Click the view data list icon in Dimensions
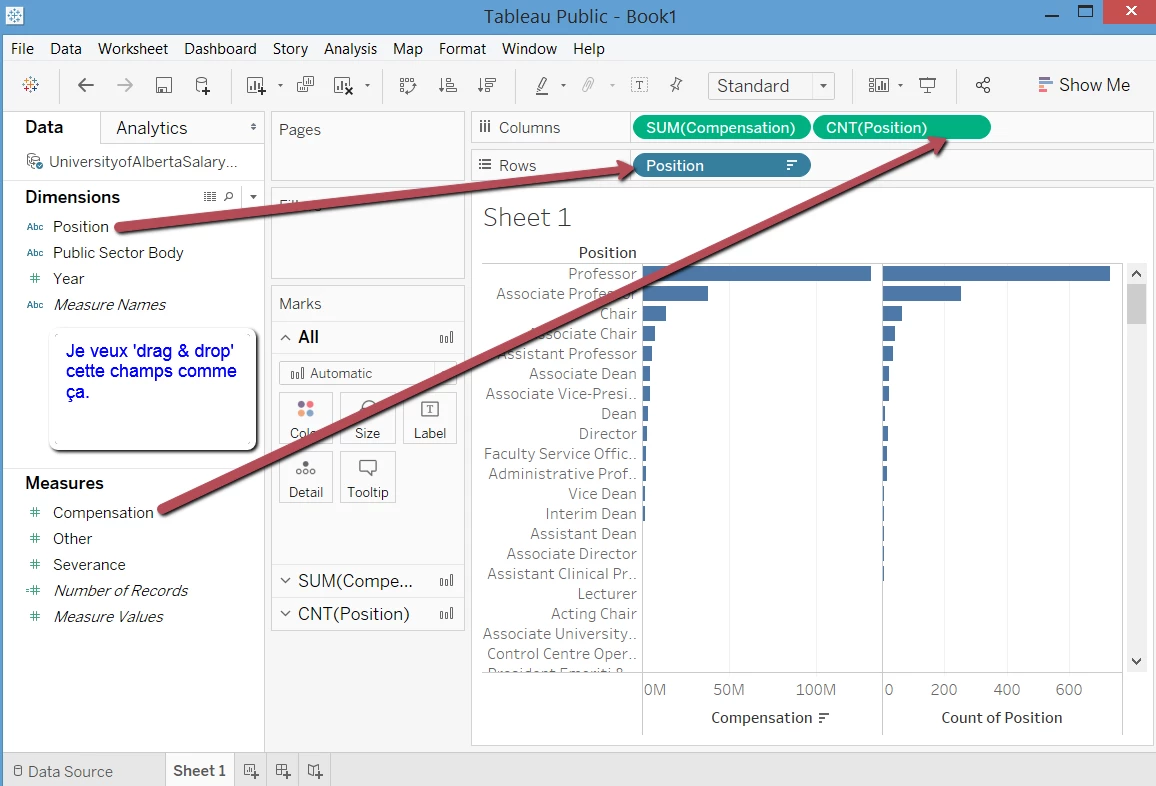The image size is (1156, 786). 210,197
